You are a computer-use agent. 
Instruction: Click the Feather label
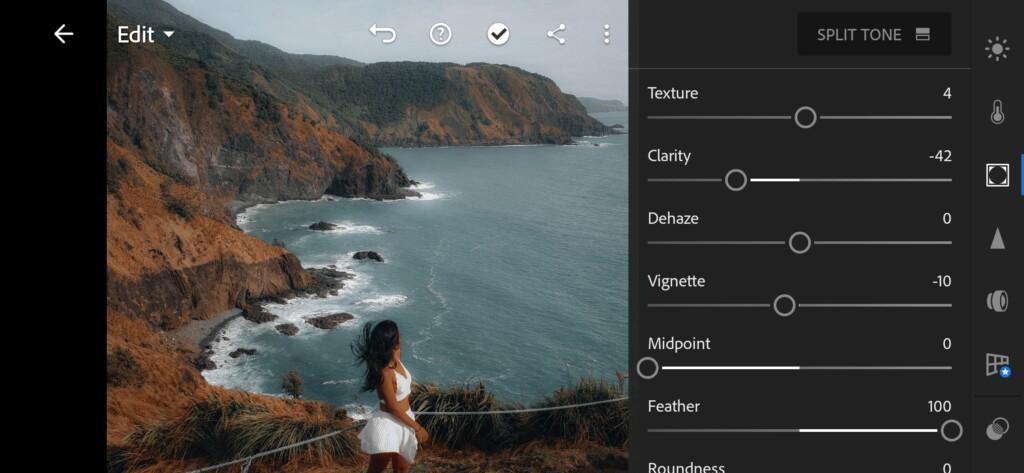coord(673,406)
